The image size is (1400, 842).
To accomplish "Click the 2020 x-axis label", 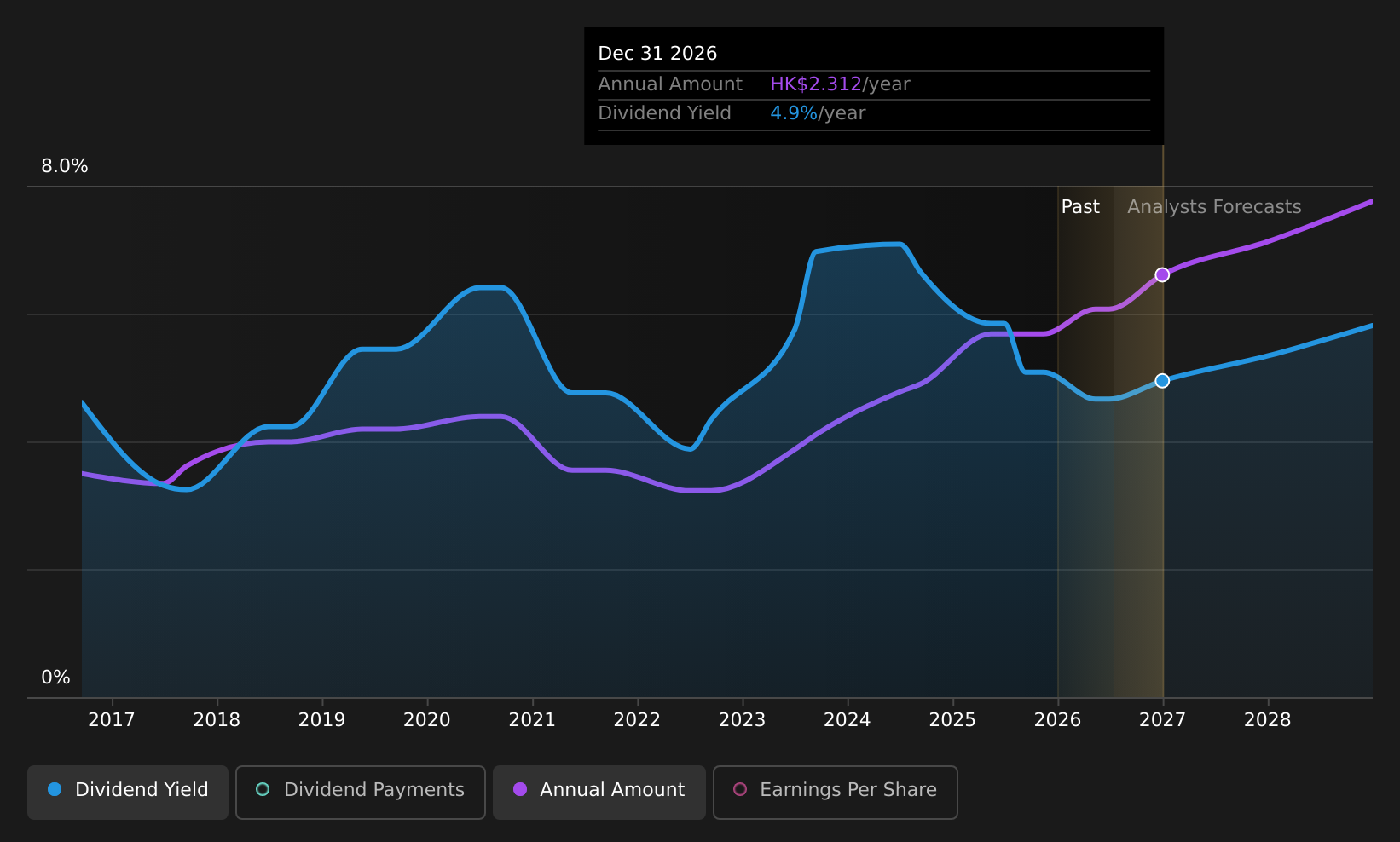I will [427, 720].
